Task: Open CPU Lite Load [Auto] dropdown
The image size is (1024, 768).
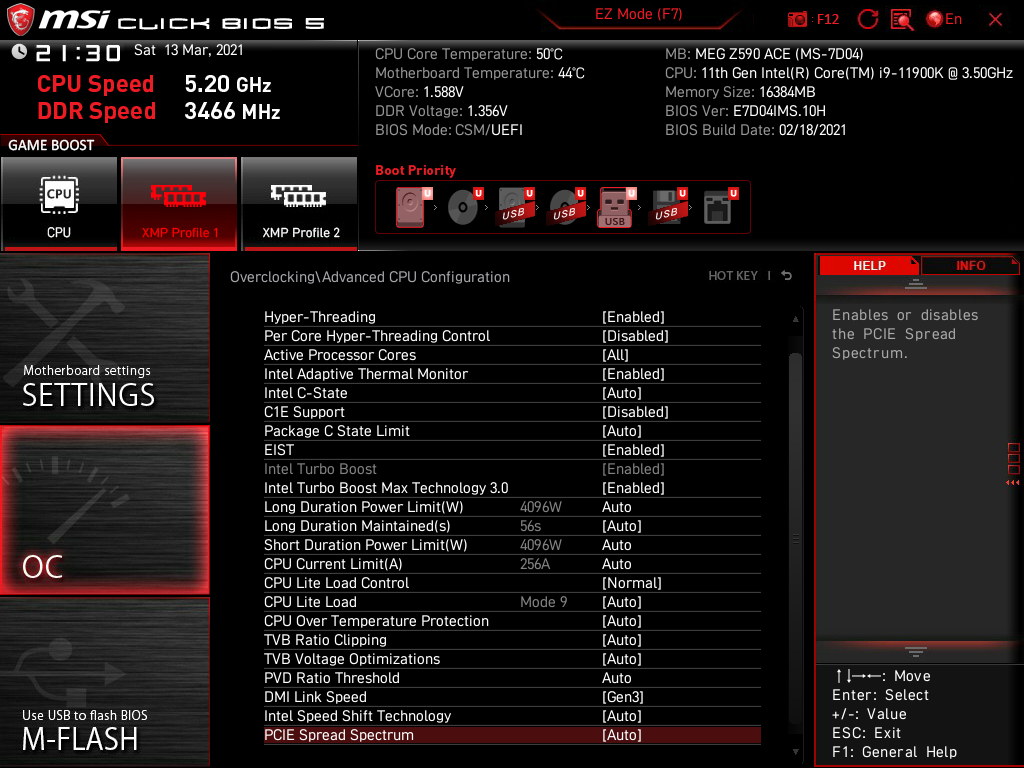Action: coord(512,601)
